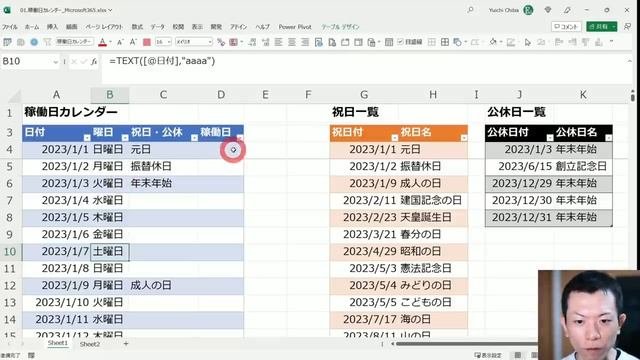Image resolution: width=640 pixels, height=360 pixels.
Task: Select cell 2023/12/29
Action: (x=520, y=183)
